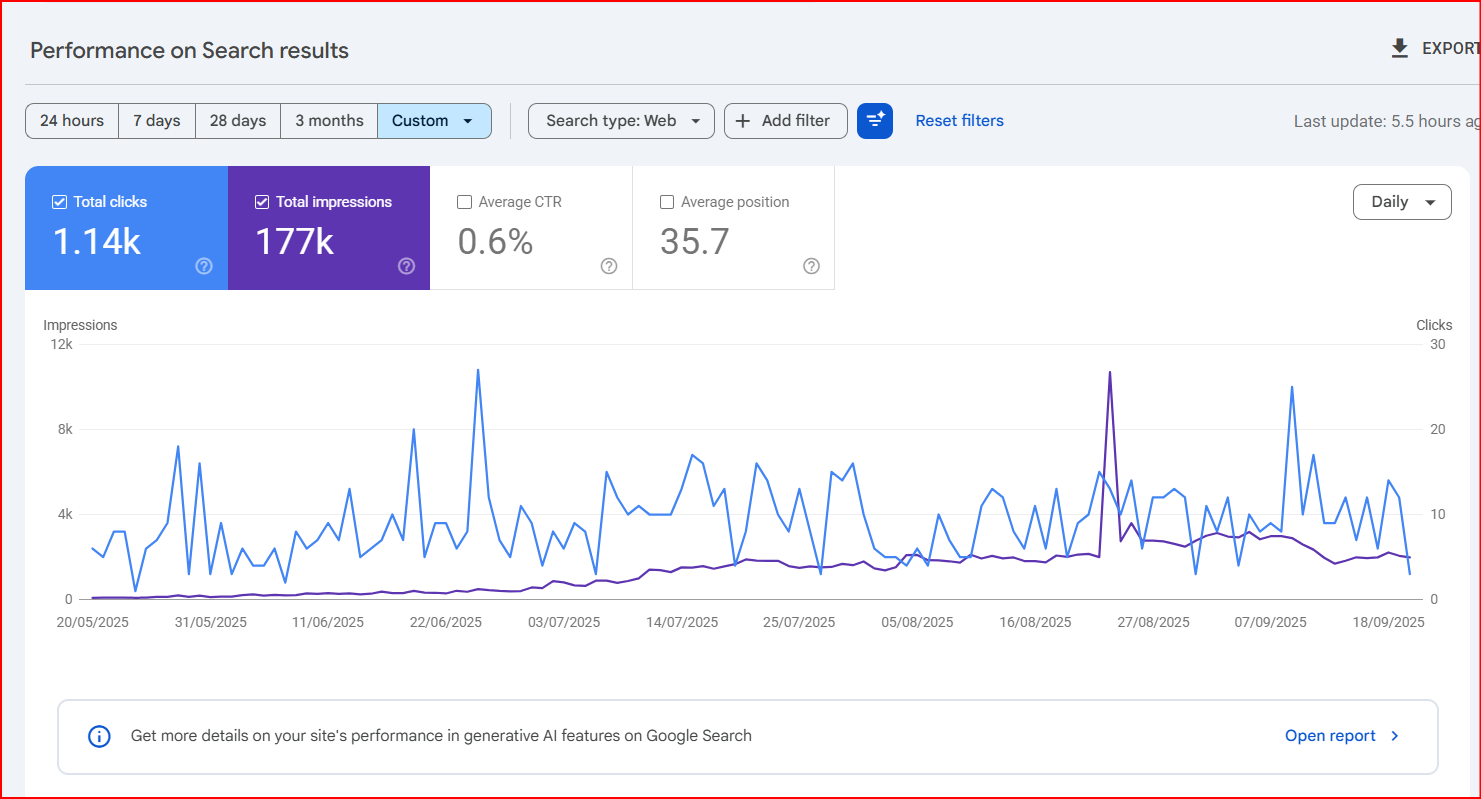Viewport: 1481px width, 799px height.
Task: Click the impressions spike peak in late August
Action: pos(1110,372)
